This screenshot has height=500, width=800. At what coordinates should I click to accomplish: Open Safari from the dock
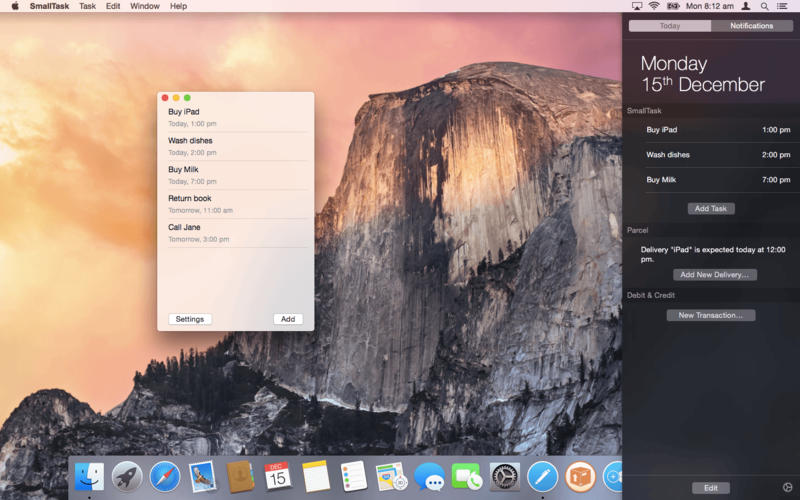(165, 476)
